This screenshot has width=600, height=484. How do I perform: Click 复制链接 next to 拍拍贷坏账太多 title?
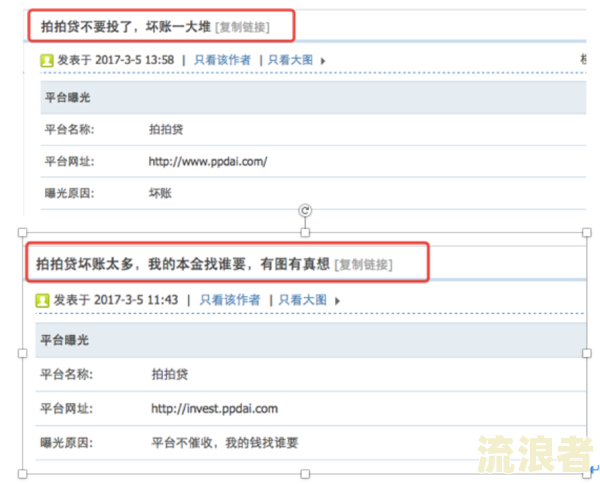tap(364, 264)
